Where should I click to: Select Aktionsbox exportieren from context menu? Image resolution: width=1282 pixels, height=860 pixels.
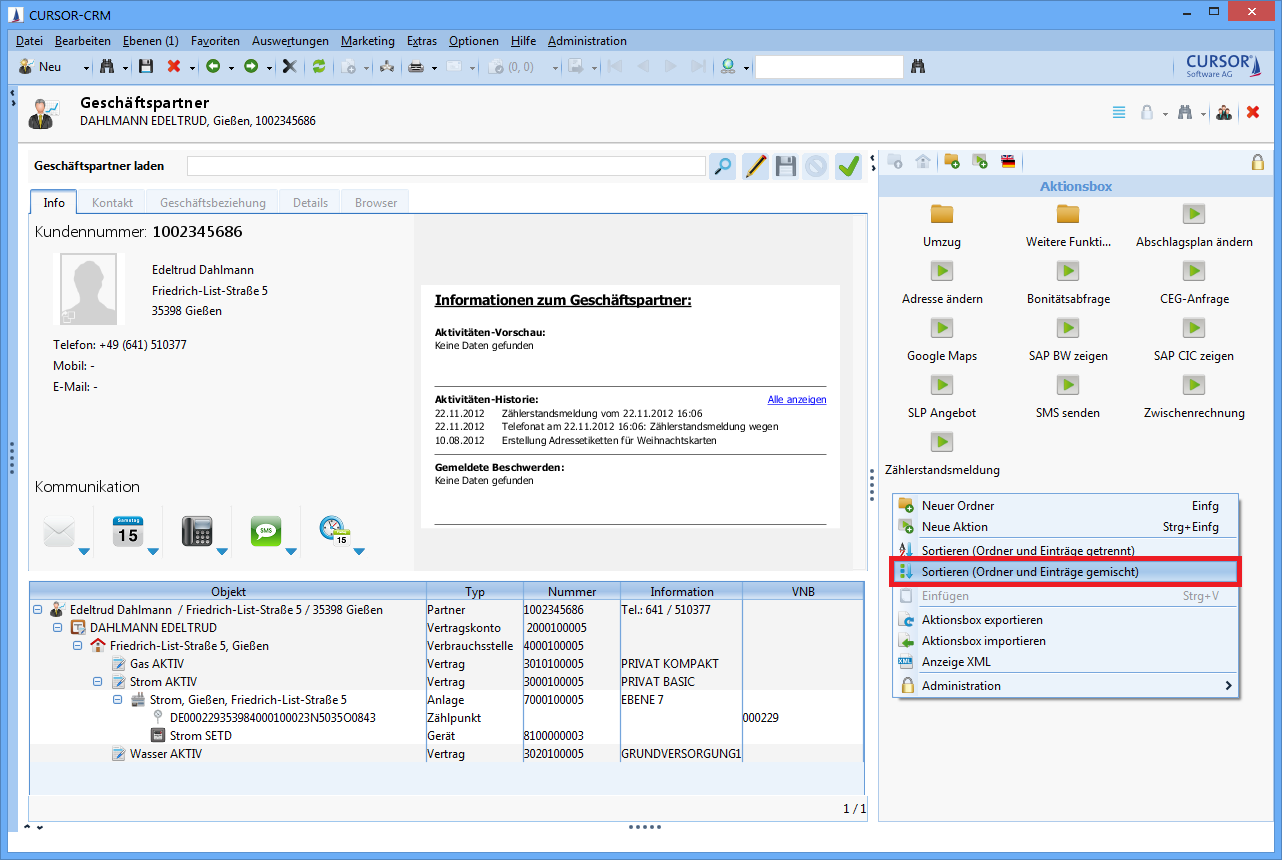[981, 620]
